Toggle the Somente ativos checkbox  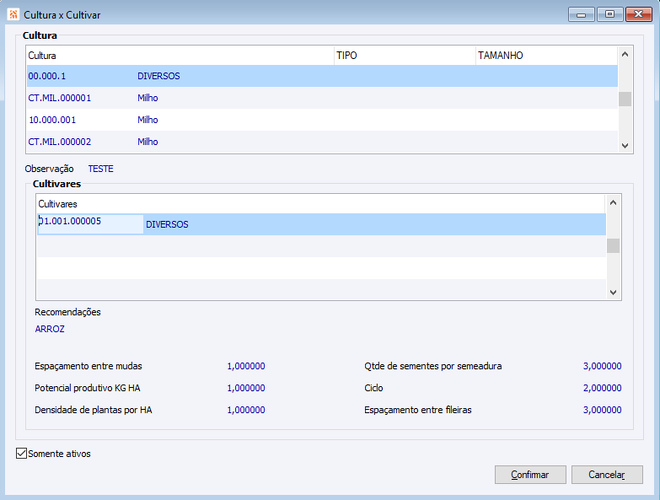(x=21, y=453)
